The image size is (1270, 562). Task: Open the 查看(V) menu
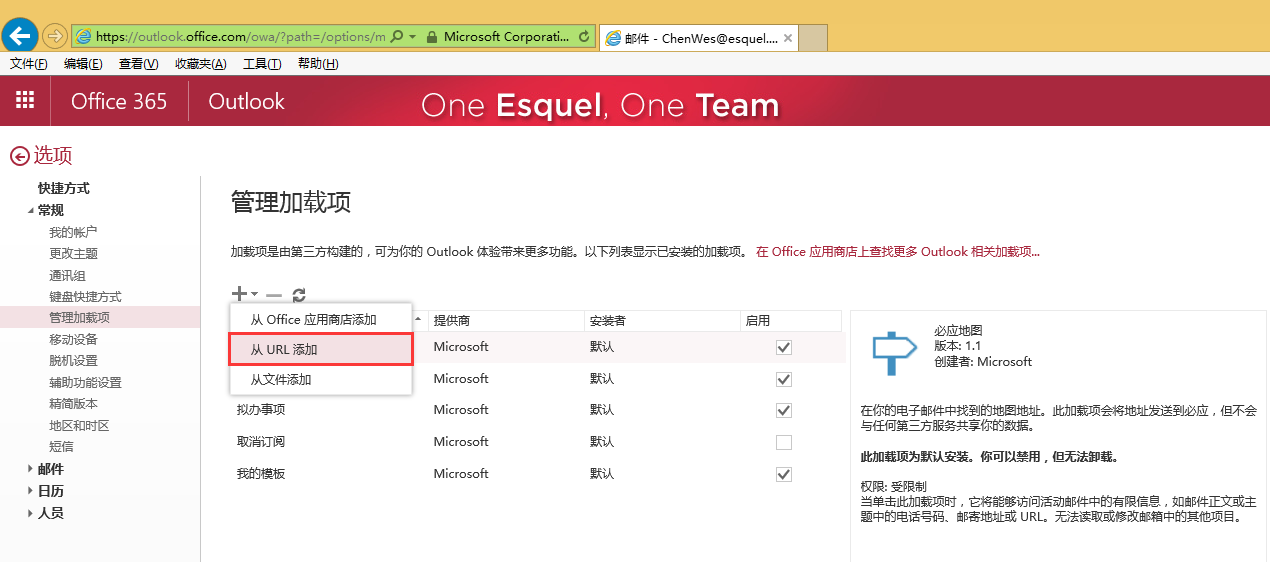coord(138,64)
